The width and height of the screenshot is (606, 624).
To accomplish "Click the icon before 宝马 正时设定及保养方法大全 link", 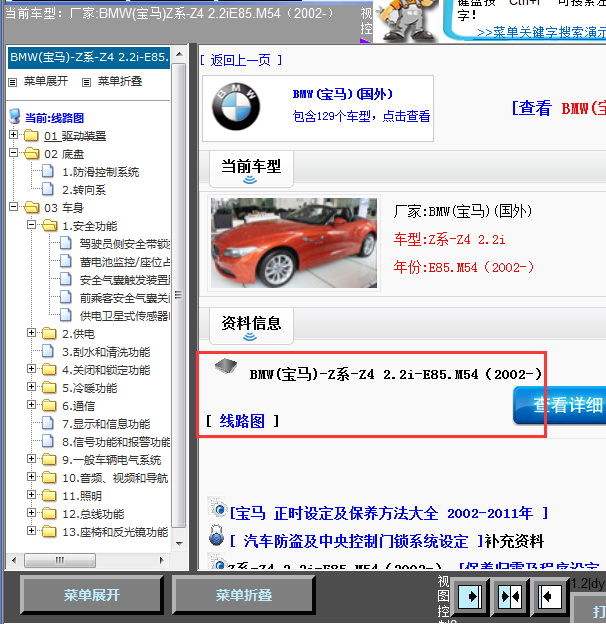I will [218, 509].
